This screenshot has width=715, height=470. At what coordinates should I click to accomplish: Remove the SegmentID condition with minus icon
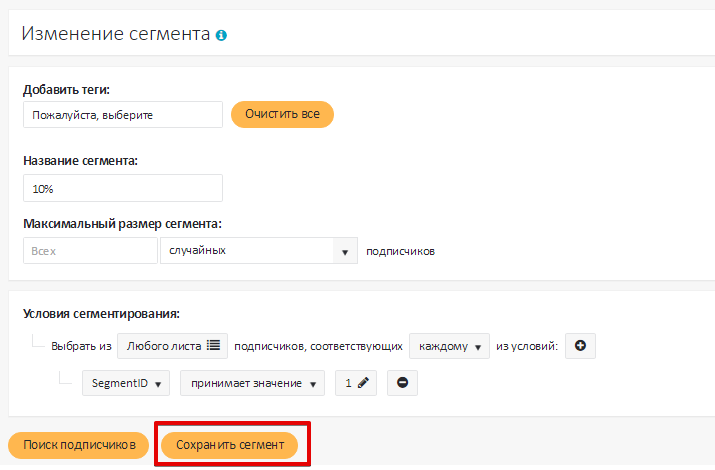(402, 383)
